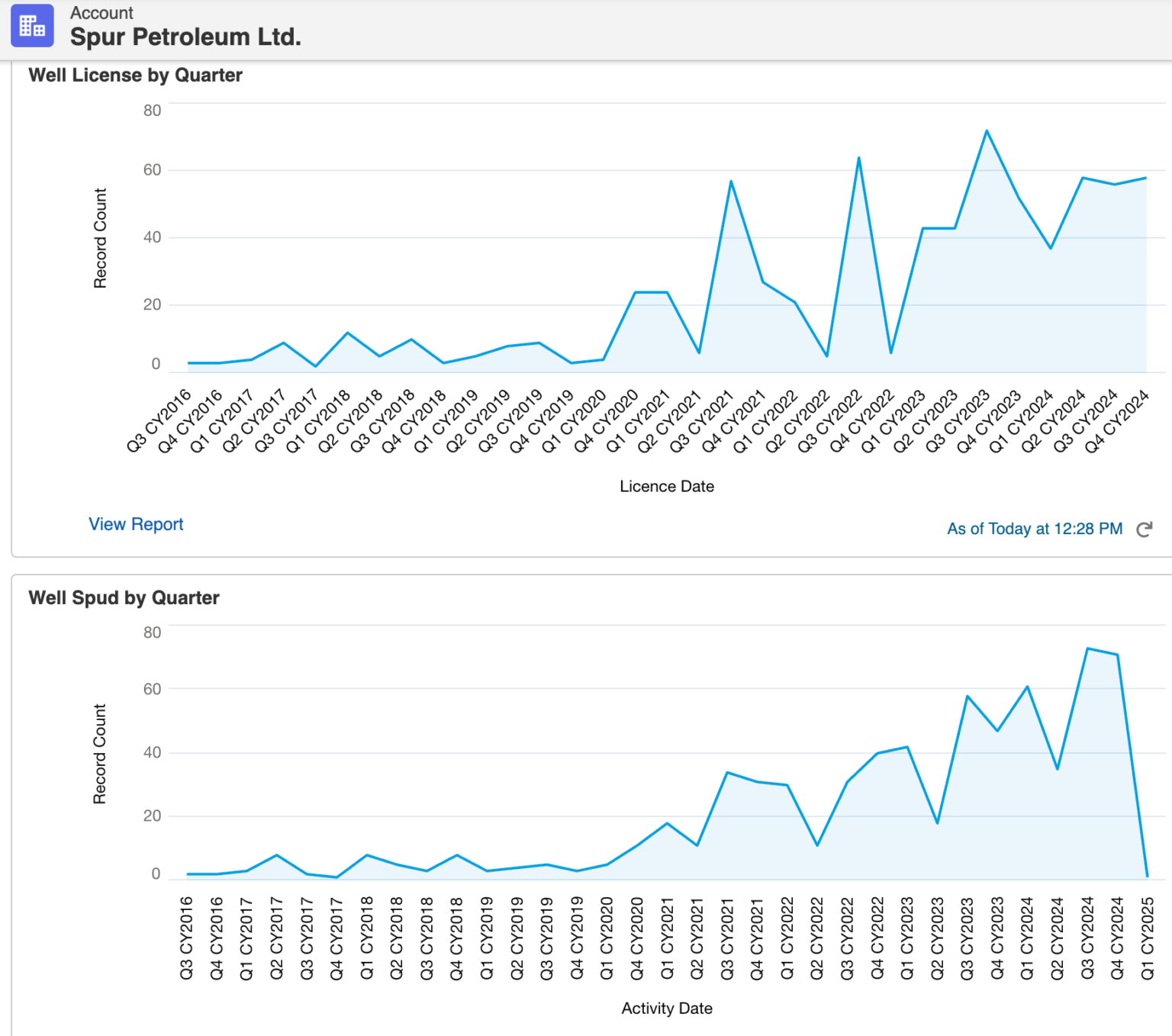Click the Well License by Quarter title
Image resolution: width=1172 pixels, height=1036 pixels.
pyautogui.click(x=135, y=75)
